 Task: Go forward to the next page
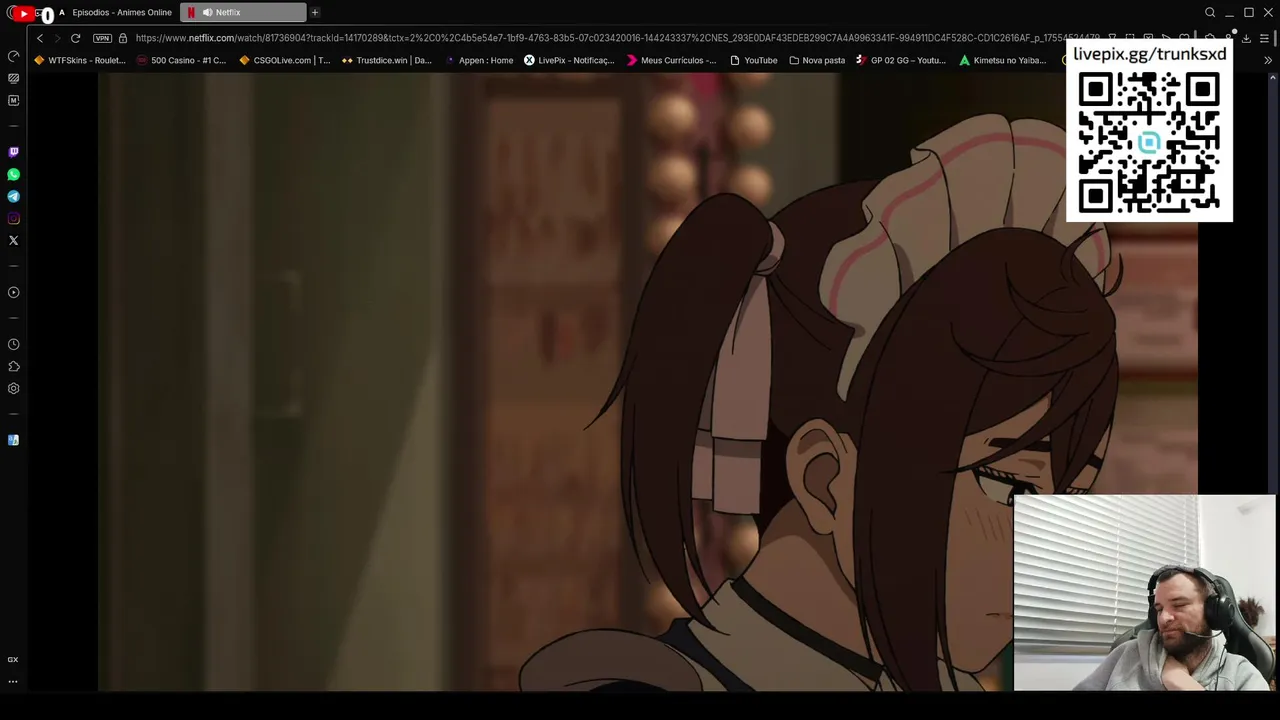57,38
